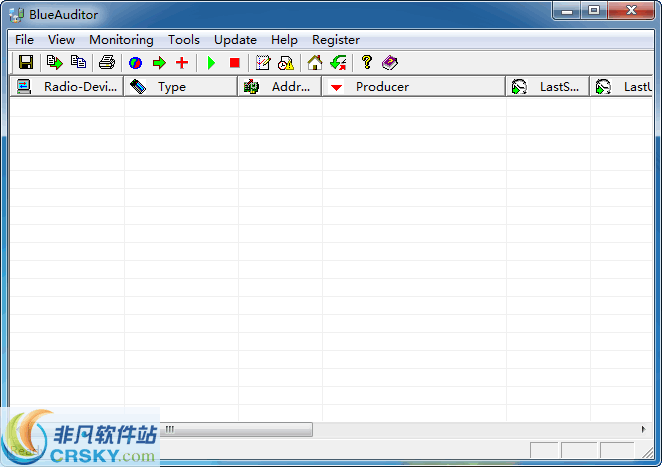Click the Copy documents toolbar icon
662x467 pixels.
click(79, 62)
